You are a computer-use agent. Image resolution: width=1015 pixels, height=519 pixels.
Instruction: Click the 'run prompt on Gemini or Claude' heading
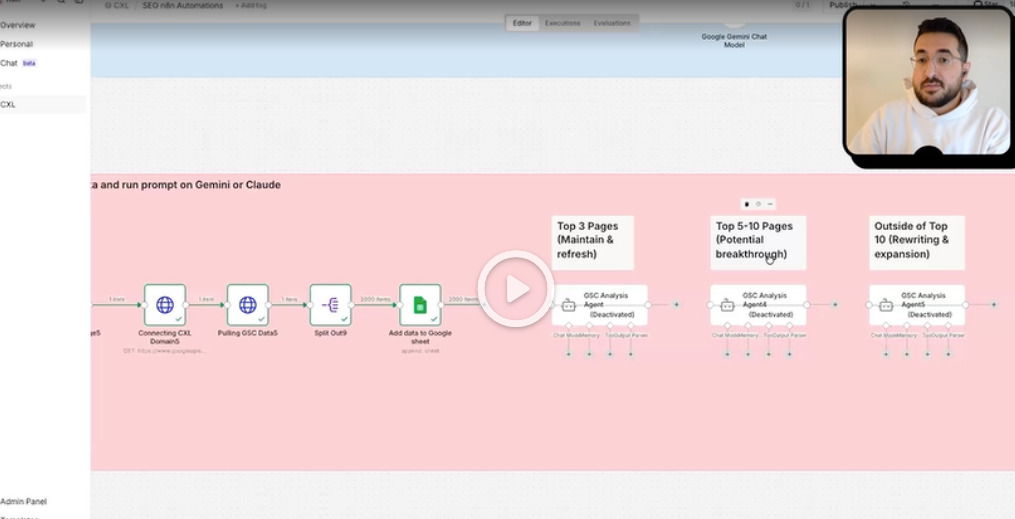(x=201, y=185)
